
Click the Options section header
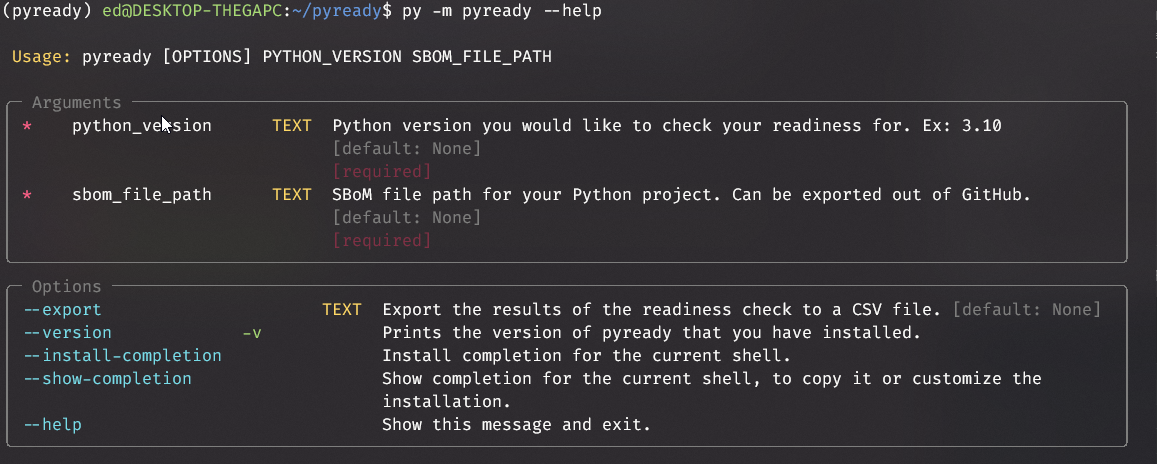point(66,287)
